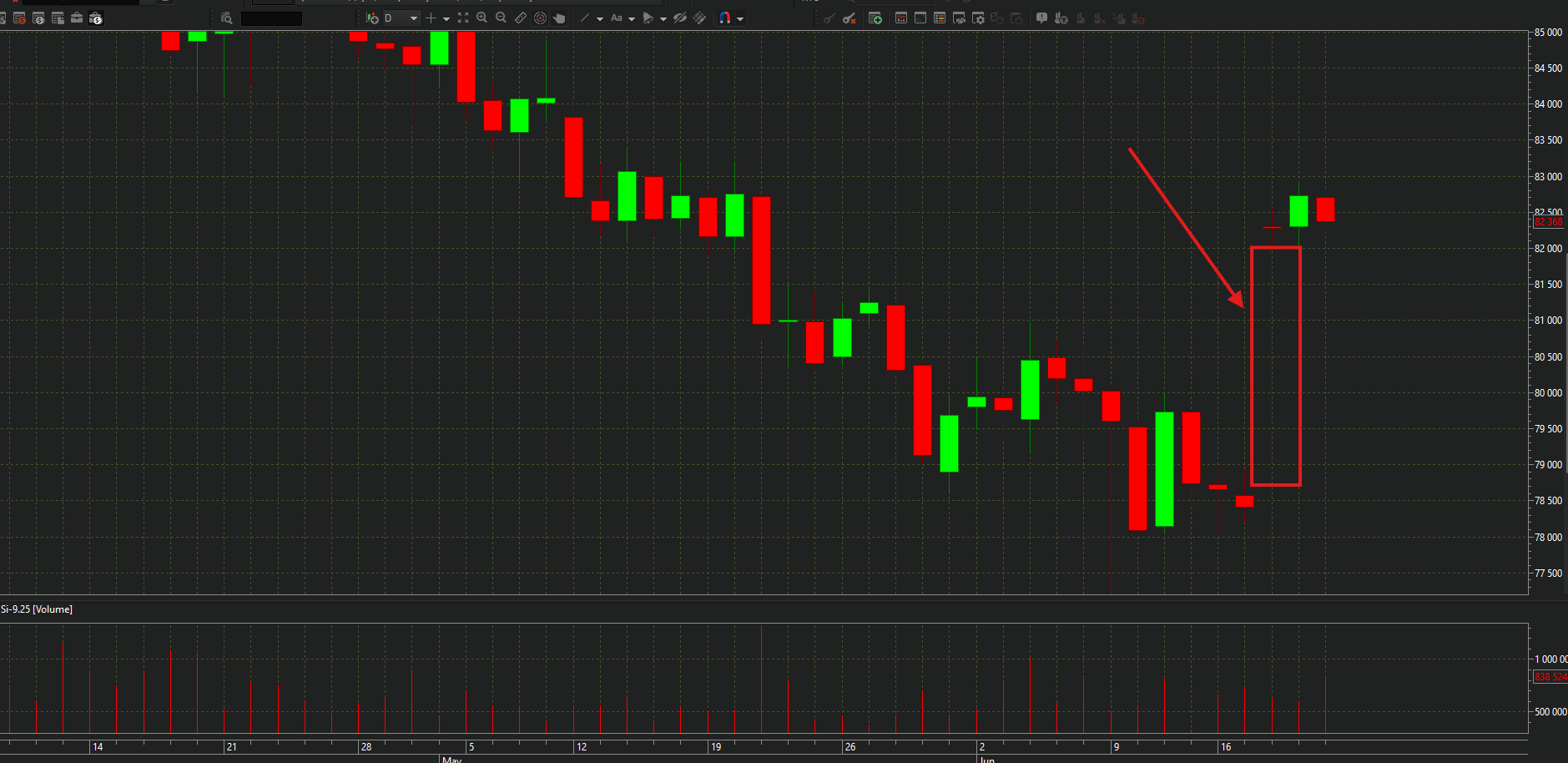
Task: Open the plain table window icon
Action: [x=58, y=18]
